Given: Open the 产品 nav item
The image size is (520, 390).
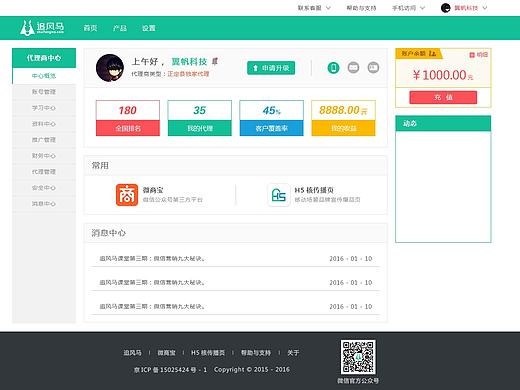Looking at the screenshot, I should (x=120, y=28).
